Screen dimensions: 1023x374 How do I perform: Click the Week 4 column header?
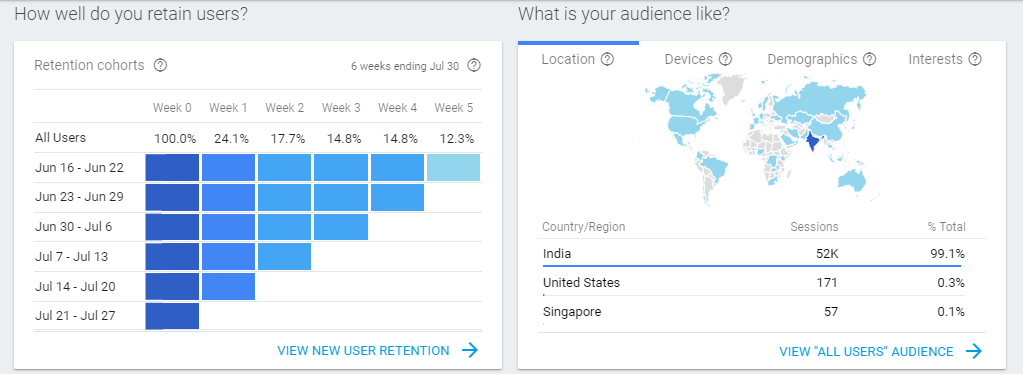click(397, 108)
